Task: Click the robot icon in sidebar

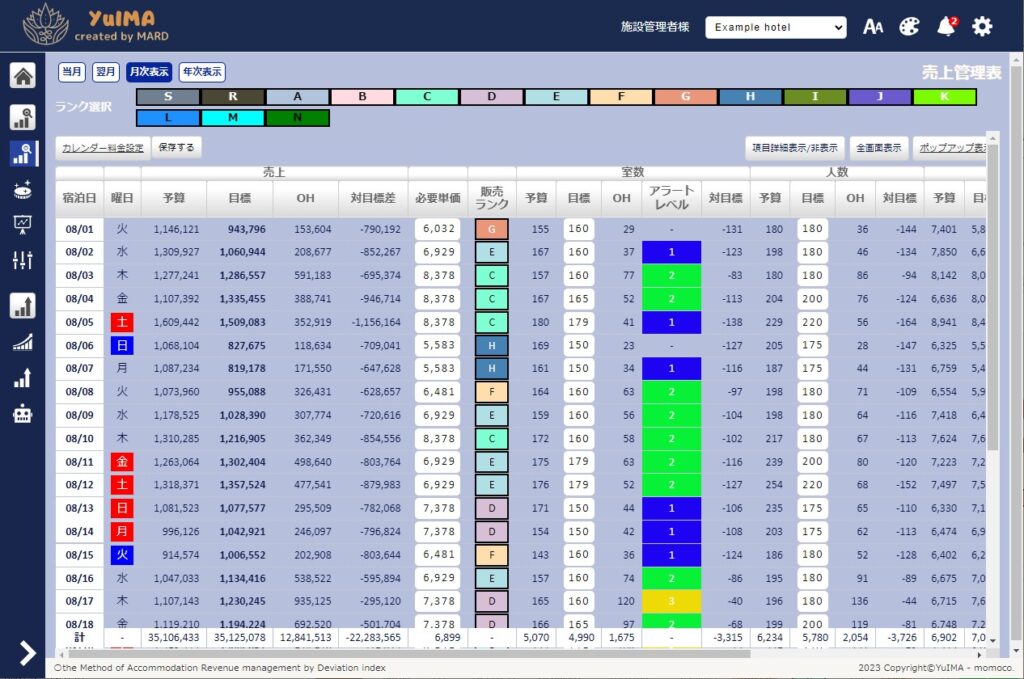Action: point(22,413)
